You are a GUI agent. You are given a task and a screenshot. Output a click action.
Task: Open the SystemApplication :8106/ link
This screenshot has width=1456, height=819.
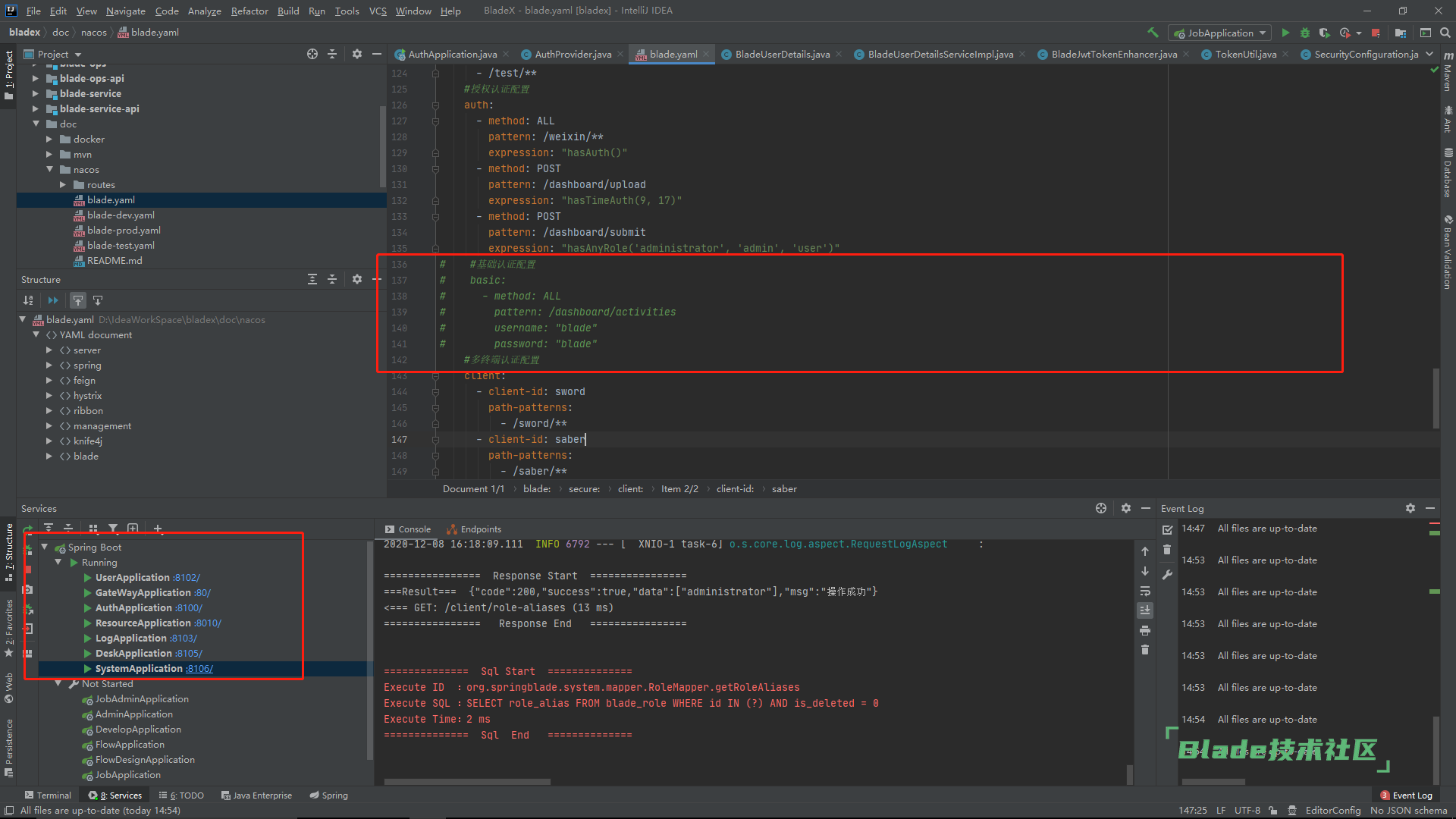(x=199, y=668)
